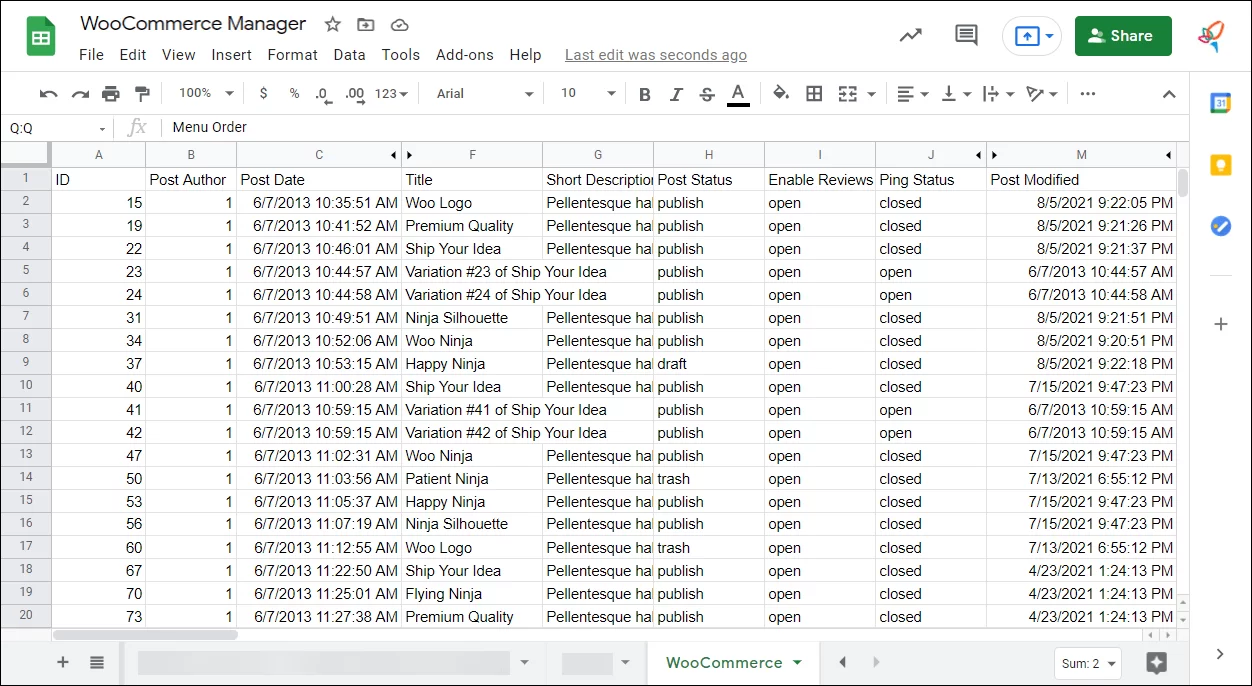
Task: Open Google Calendar side panel
Action: click(x=1220, y=102)
